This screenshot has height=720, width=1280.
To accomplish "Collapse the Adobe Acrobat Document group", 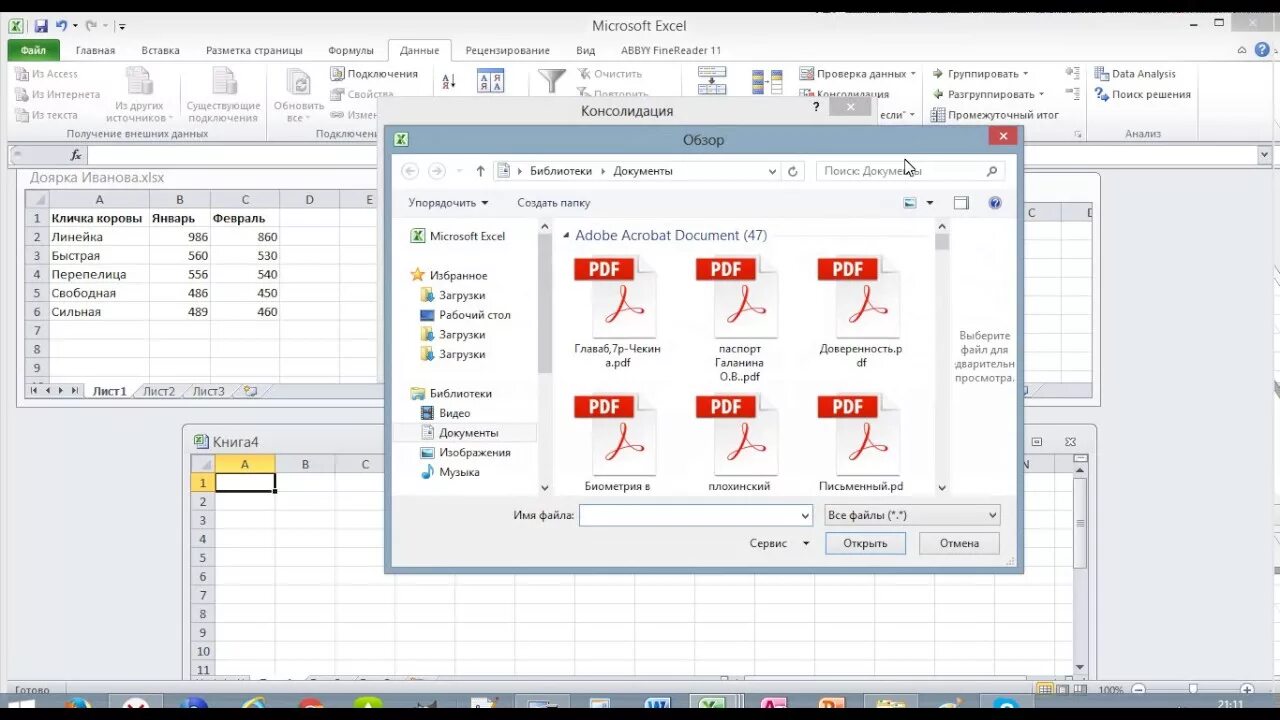I will (x=566, y=236).
